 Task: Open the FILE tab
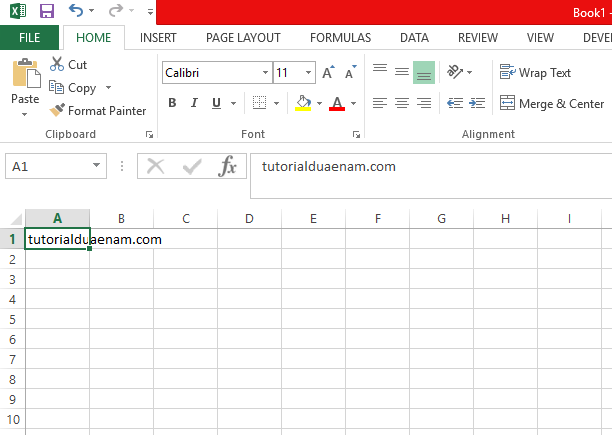click(x=29, y=37)
